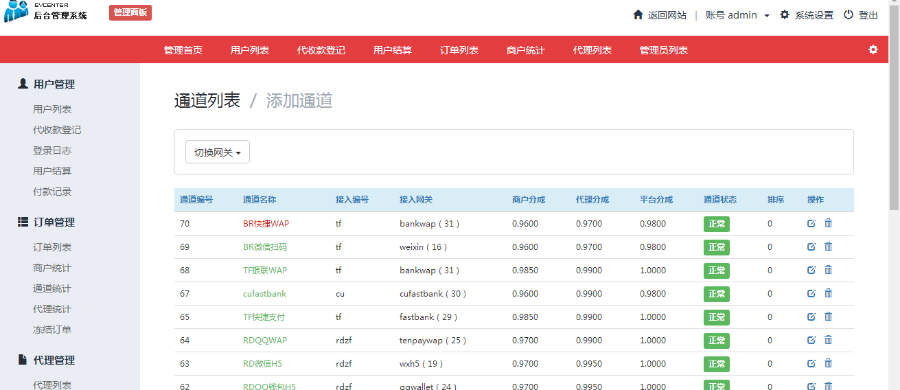
Task: Click 登出 to log out
Action: (861, 16)
